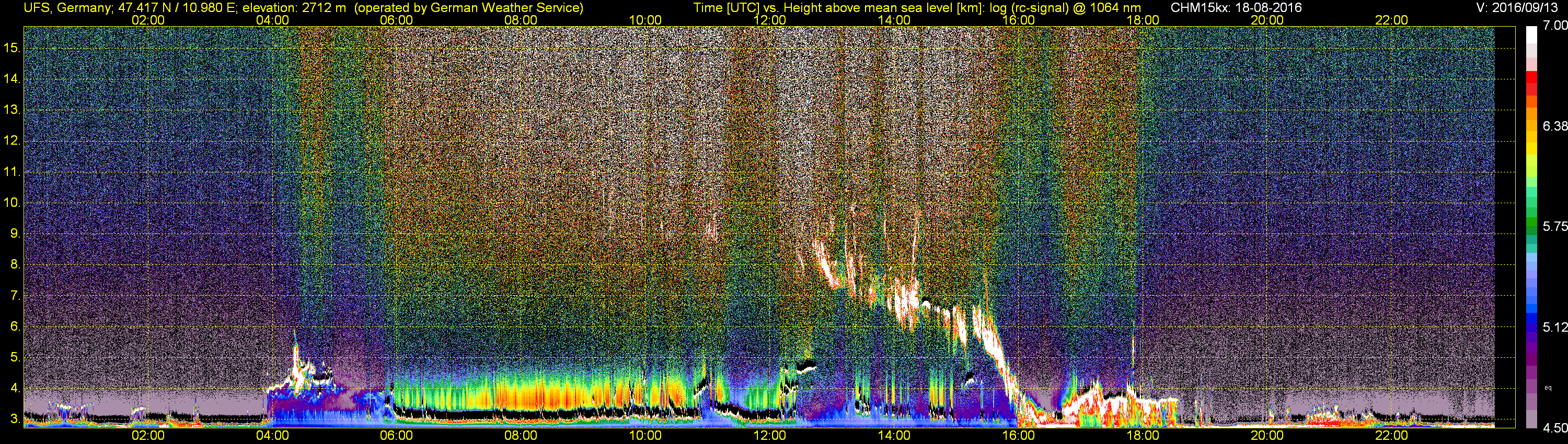Image resolution: width=1568 pixels, height=444 pixels.
Task: Click the 04:00 label on the bottom time axis
Action: point(272,436)
